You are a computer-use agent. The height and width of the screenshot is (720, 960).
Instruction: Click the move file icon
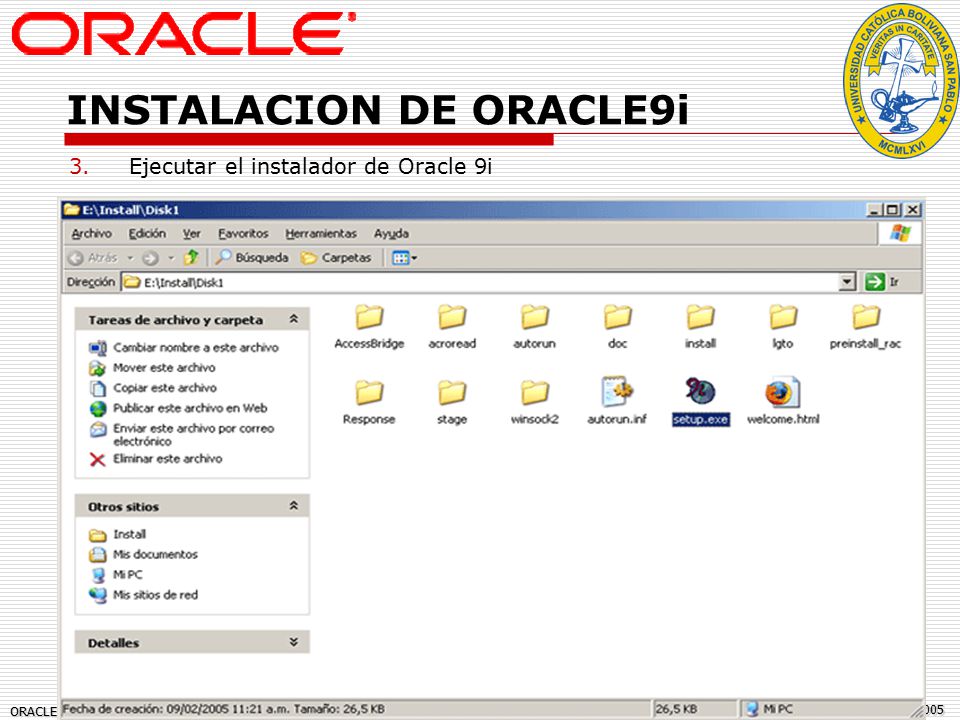(97, 368)
